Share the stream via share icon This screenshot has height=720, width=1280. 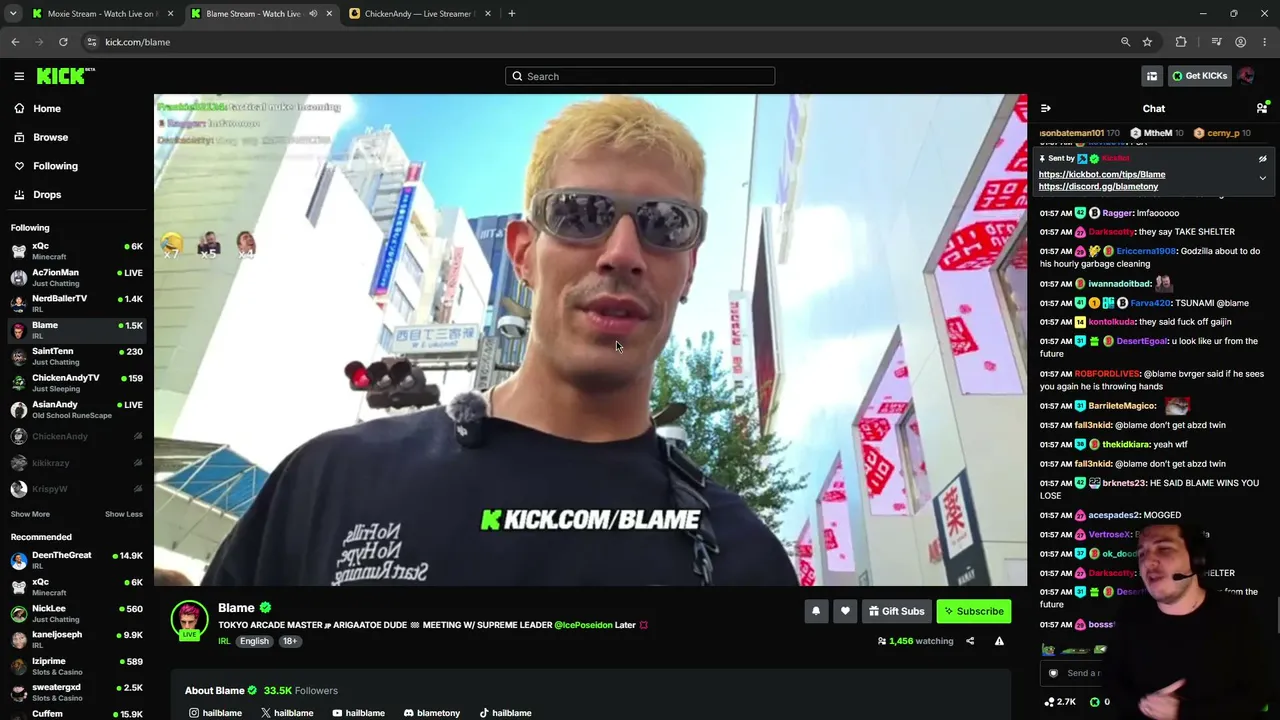click(x=970, y=641)
